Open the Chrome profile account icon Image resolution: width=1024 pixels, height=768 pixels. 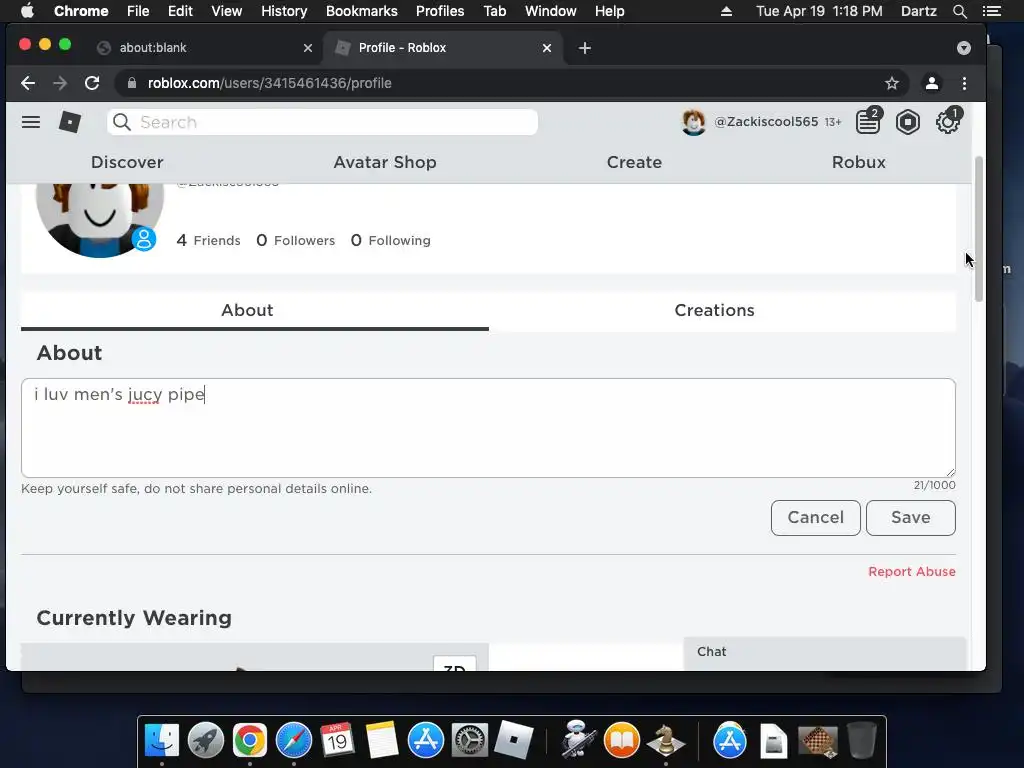pos(931,83)
